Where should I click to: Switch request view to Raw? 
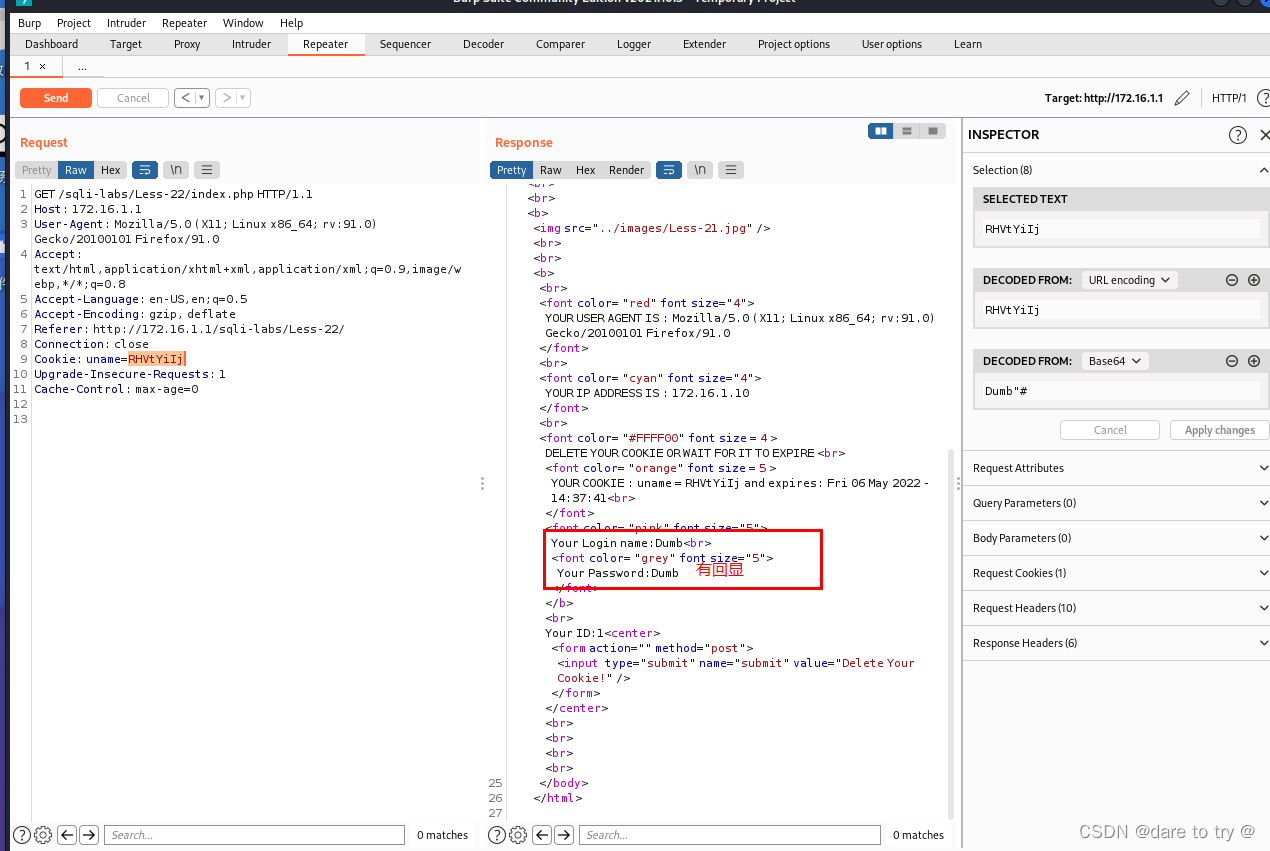76,170
